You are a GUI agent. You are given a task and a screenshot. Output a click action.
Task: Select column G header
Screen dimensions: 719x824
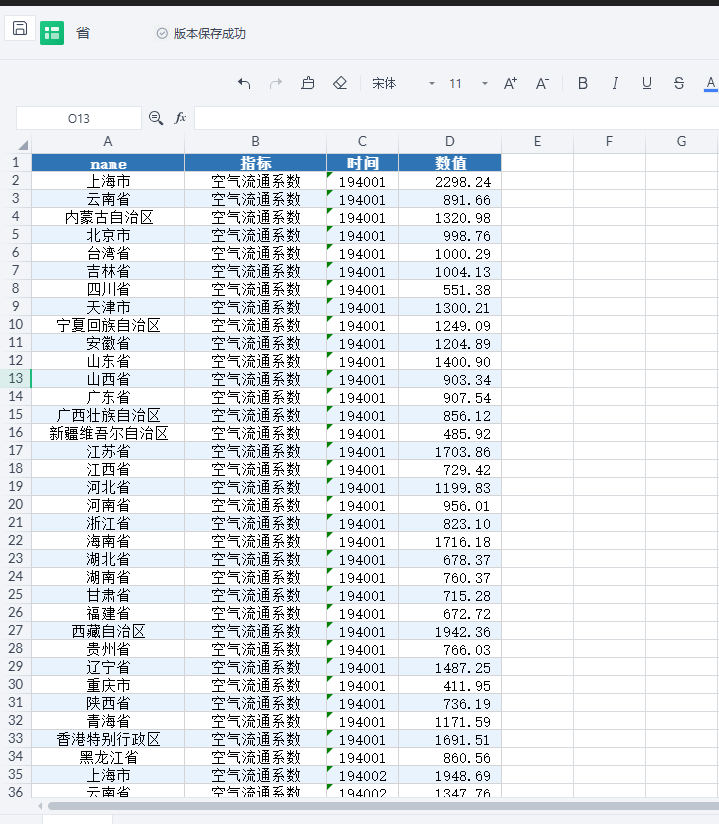click(x=681, y=141)
